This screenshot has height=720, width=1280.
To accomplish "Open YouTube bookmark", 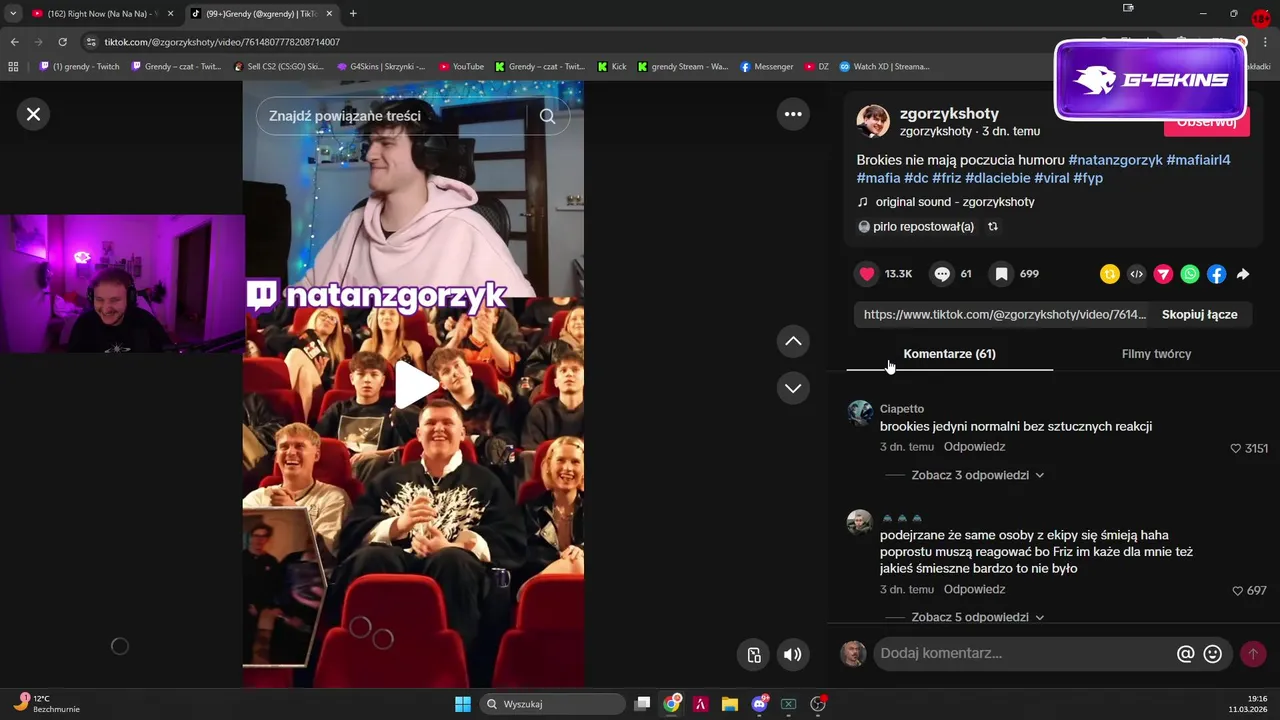I will tap(462, 67).
